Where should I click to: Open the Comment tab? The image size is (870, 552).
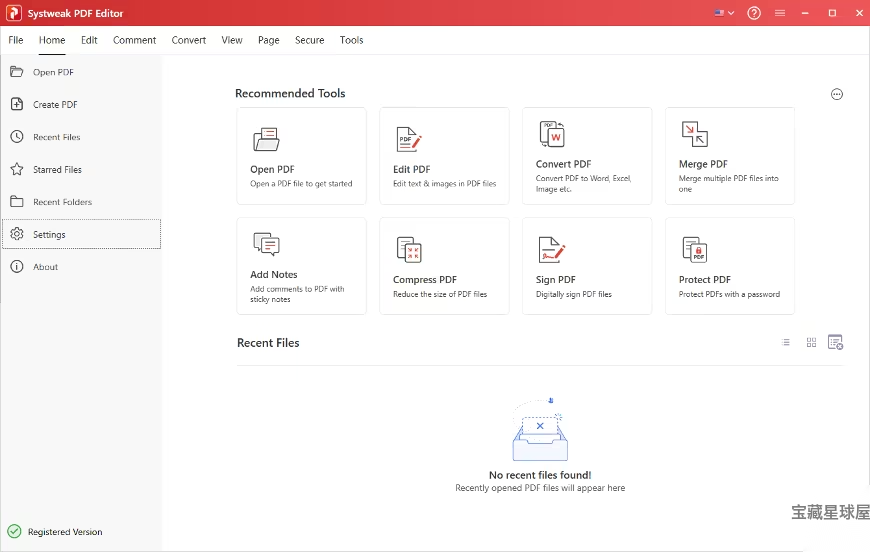pyautogui.click(x=134, y=40)
